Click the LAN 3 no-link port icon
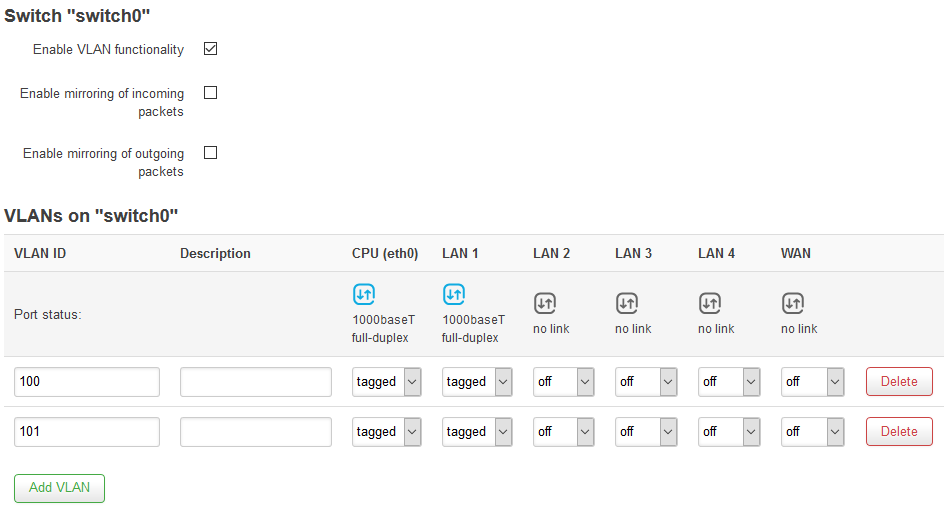951x511 pixels. click(627, 303)
